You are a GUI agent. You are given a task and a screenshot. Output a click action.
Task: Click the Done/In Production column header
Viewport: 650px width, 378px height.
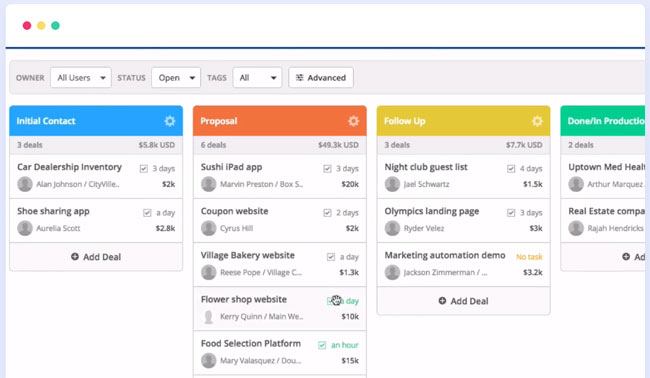coord(603,121)
